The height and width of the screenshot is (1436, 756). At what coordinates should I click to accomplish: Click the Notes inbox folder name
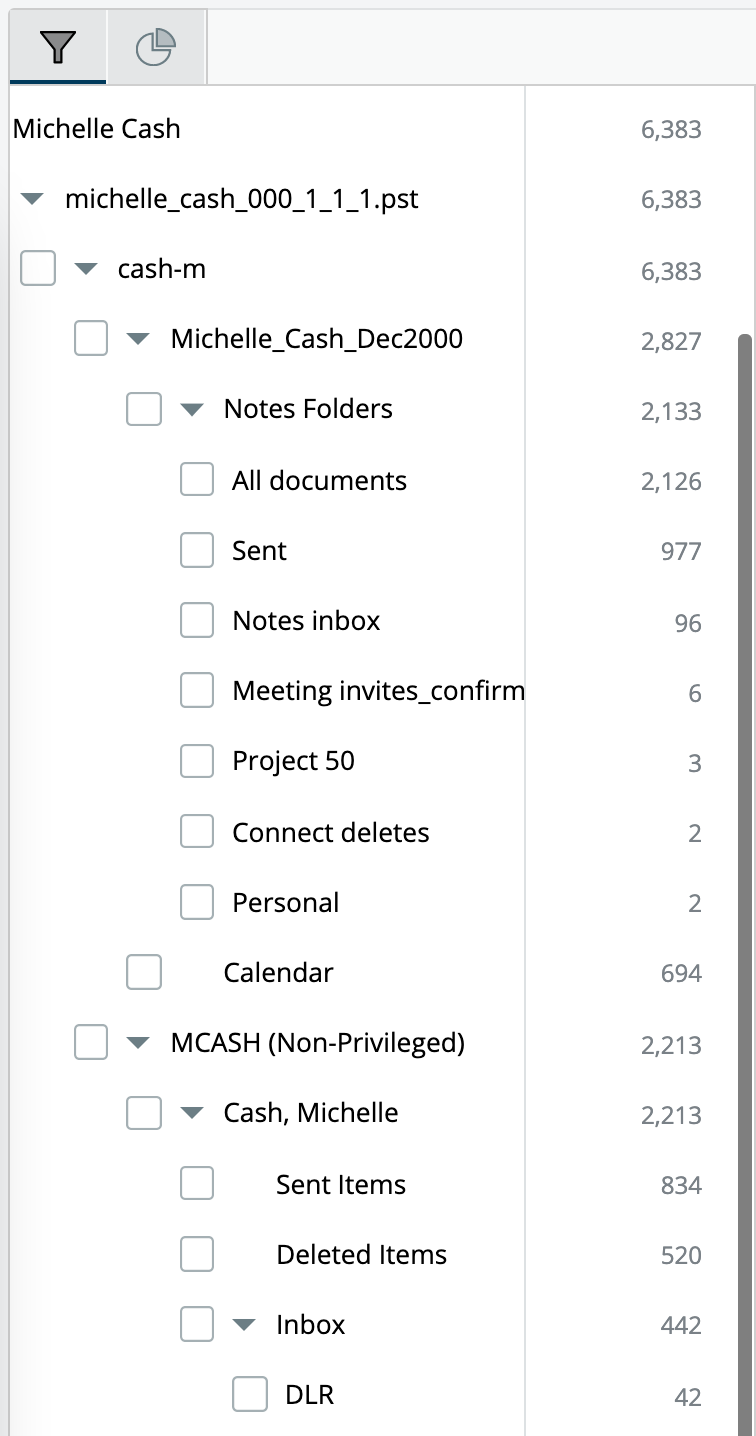[x=306, y=620]
